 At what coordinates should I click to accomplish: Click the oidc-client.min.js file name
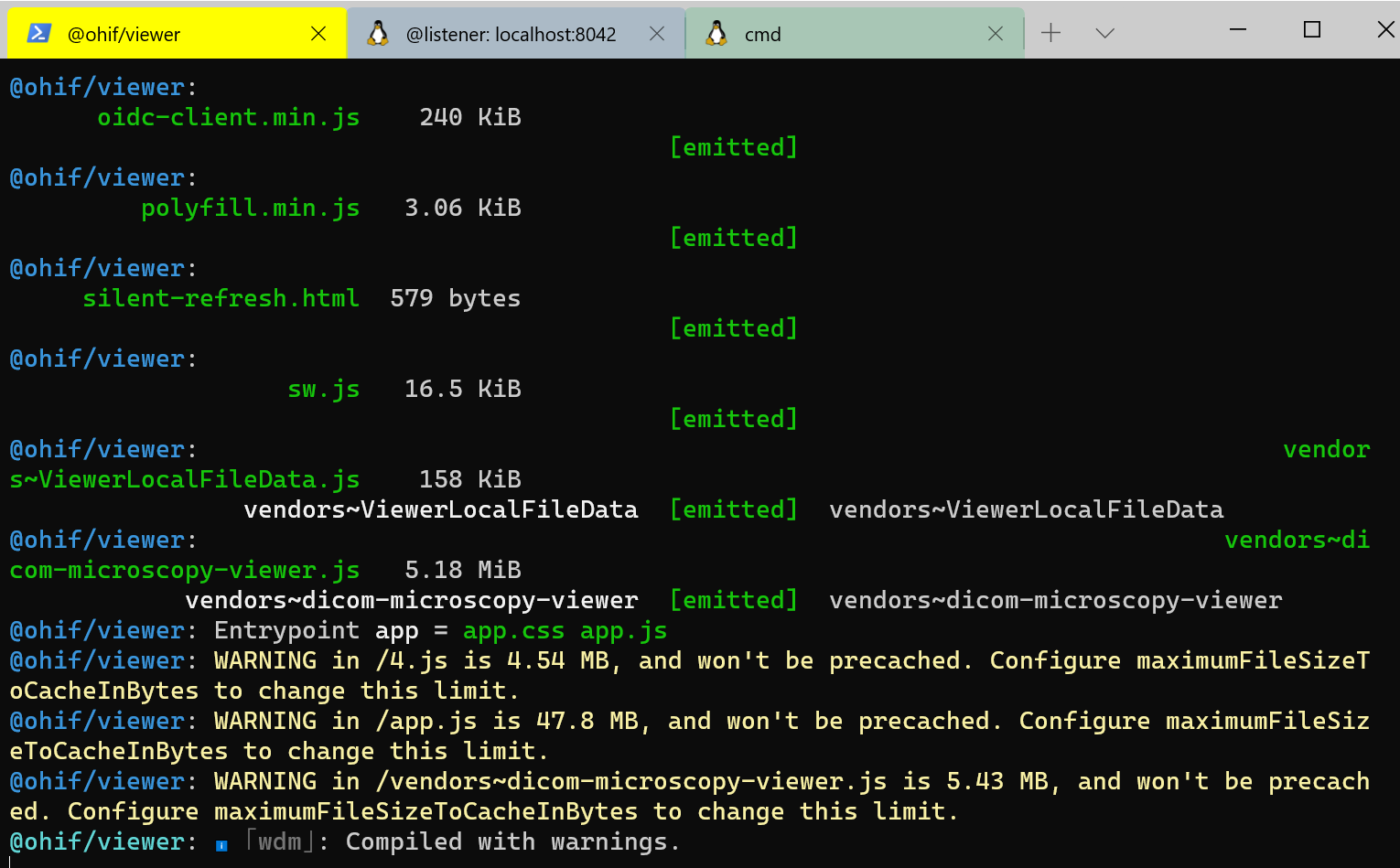click(x=229, y=117)
